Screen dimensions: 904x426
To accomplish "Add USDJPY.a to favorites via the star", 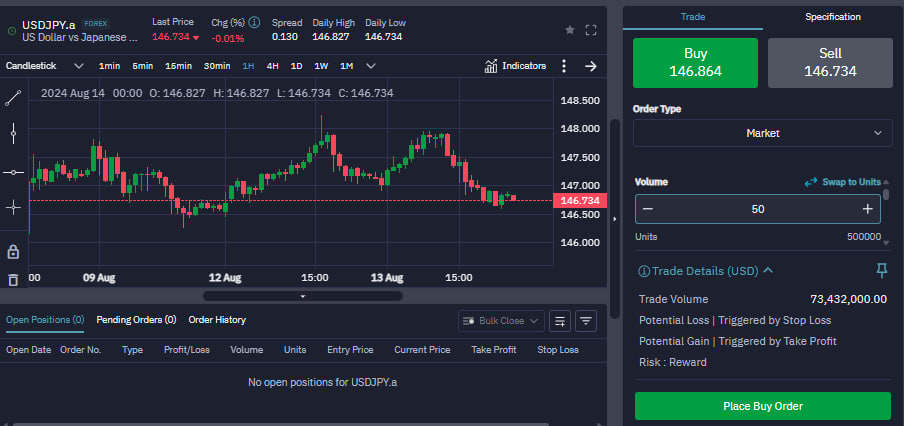I will (x=570, y=30).
